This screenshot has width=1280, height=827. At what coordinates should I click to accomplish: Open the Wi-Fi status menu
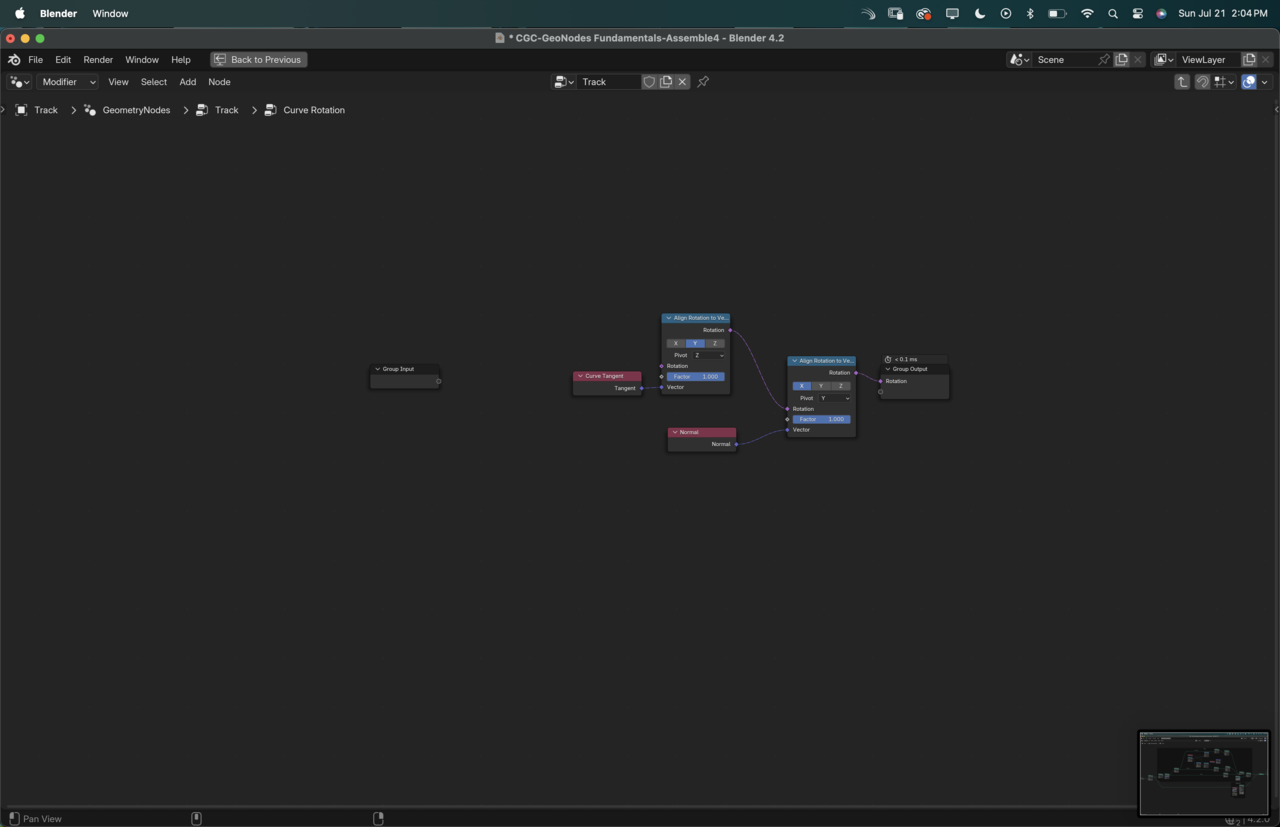(1087, 14)
